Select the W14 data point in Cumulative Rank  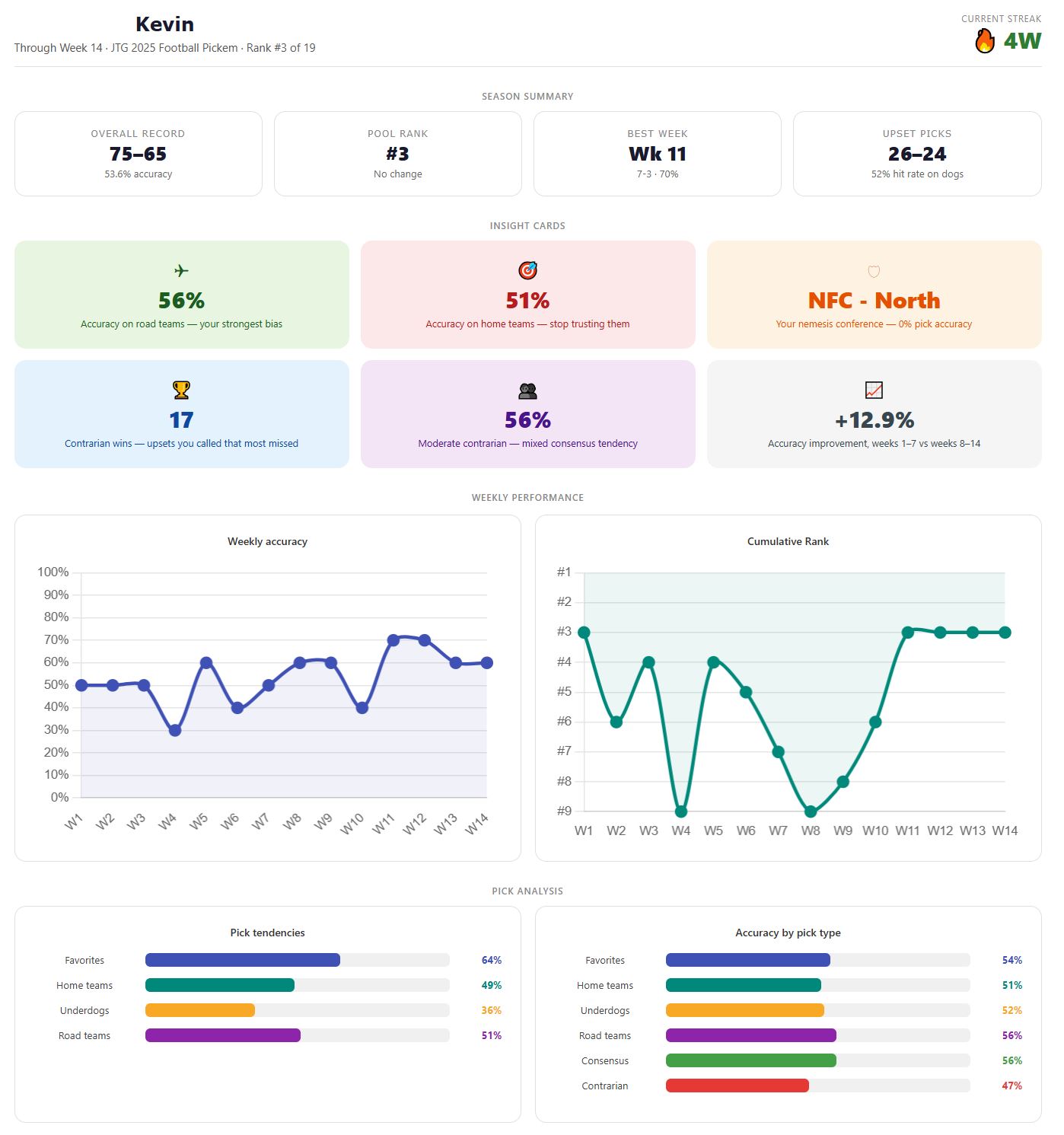pyautogui.click(x=1005, y=633)
